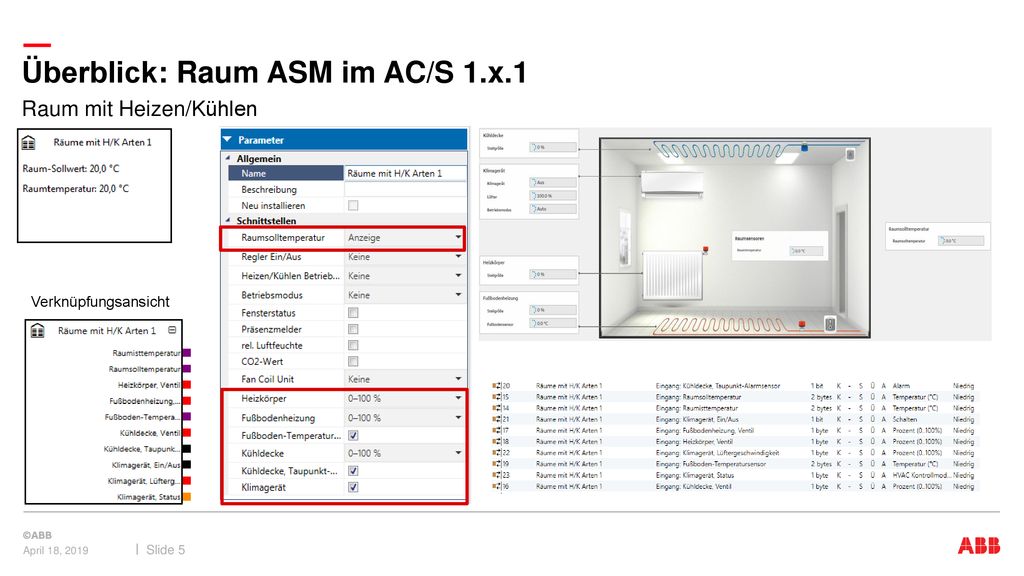Click the group object icon of row 19
Viewport: 1024px width, 576px height.
coord(496,464)
